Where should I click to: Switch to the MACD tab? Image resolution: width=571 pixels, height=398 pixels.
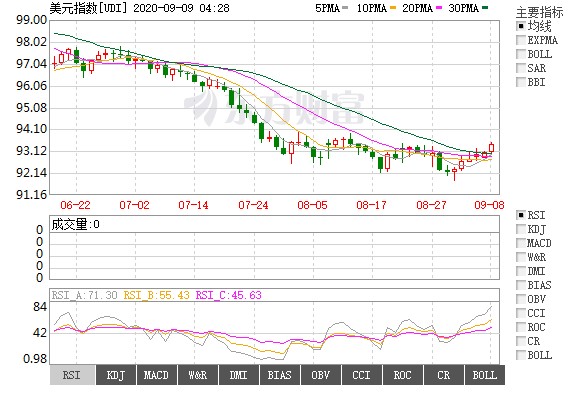pyautogui.click(x=157, y=375)
